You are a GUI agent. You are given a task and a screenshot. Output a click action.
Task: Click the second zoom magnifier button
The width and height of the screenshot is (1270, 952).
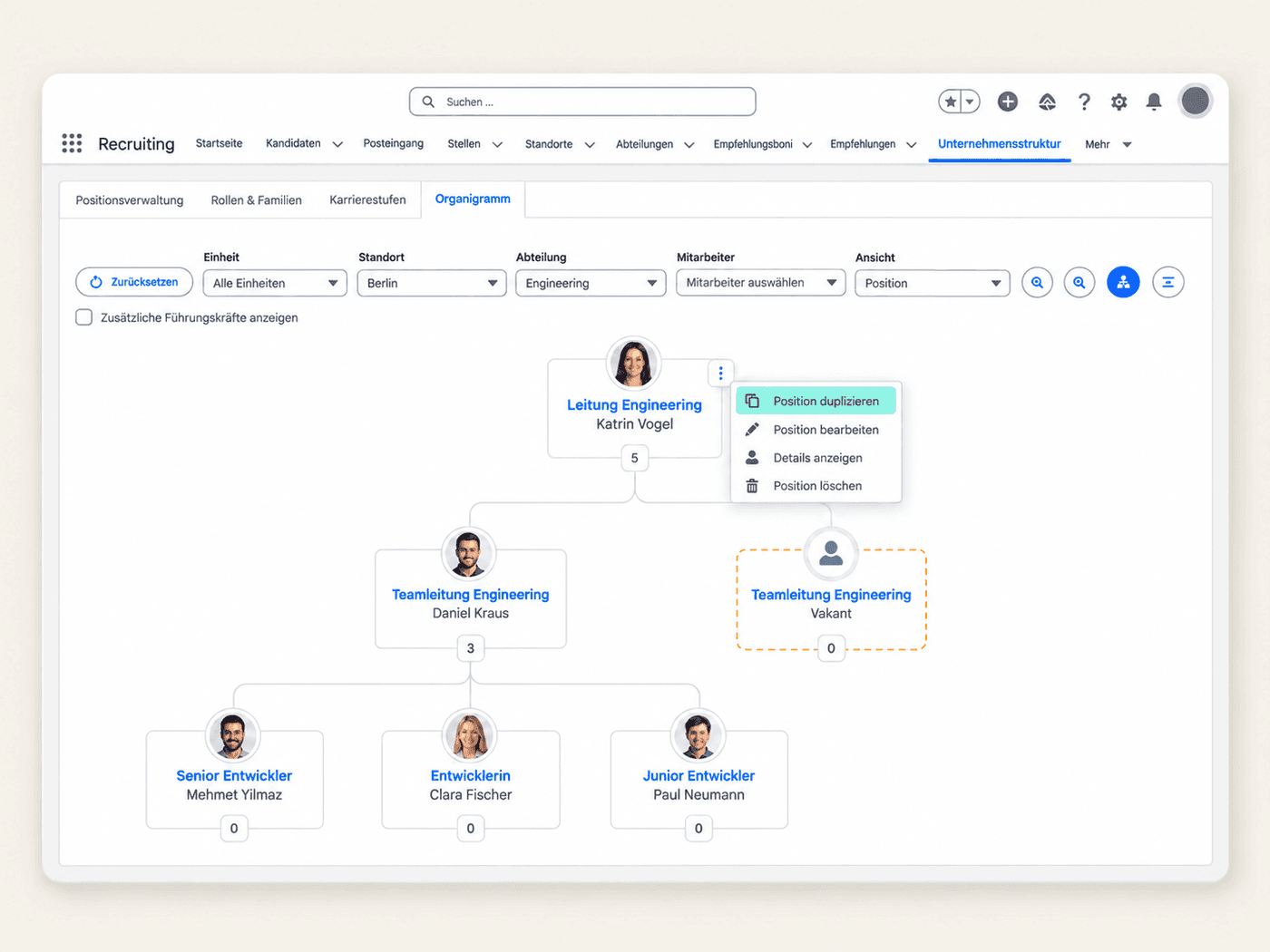coord(1079,282)
